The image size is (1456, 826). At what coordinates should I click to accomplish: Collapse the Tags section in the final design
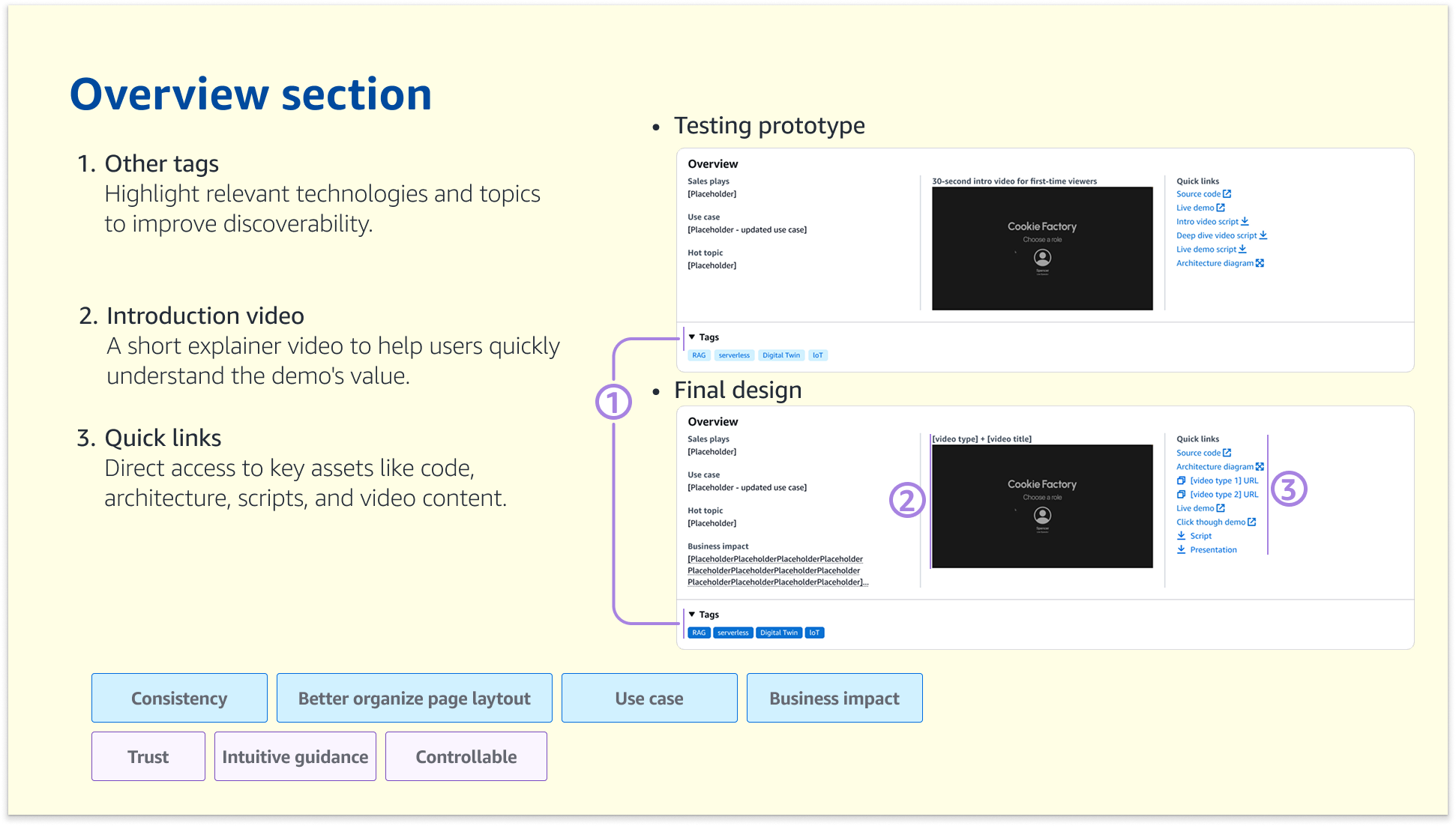pyautogui.click(x=693, y=614)
